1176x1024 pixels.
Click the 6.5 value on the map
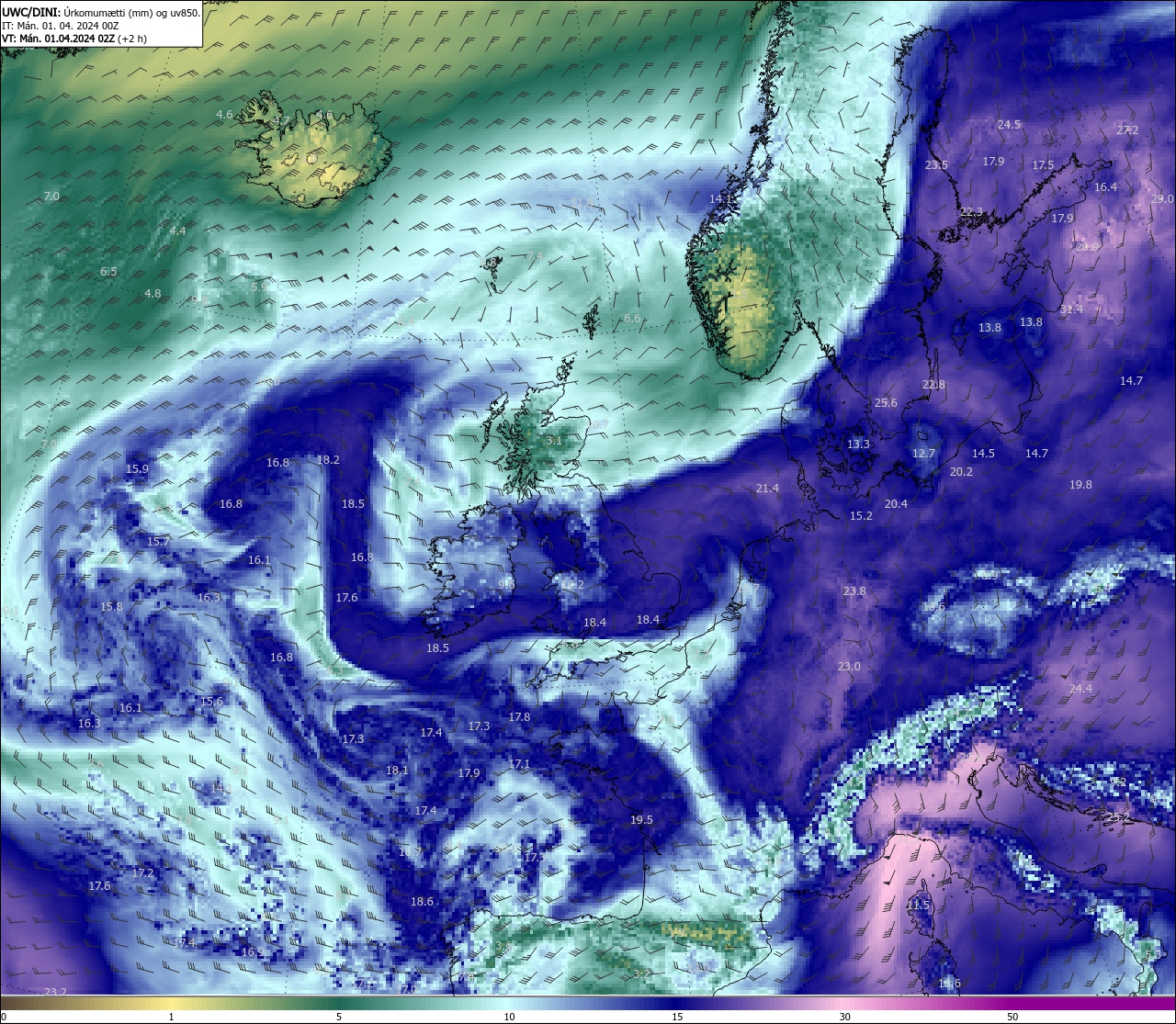point(108,271)
